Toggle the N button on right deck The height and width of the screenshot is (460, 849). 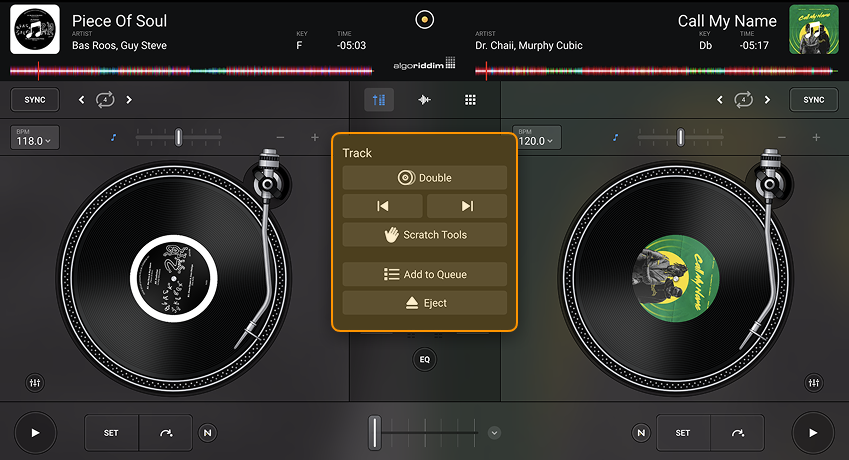[641, 433]
